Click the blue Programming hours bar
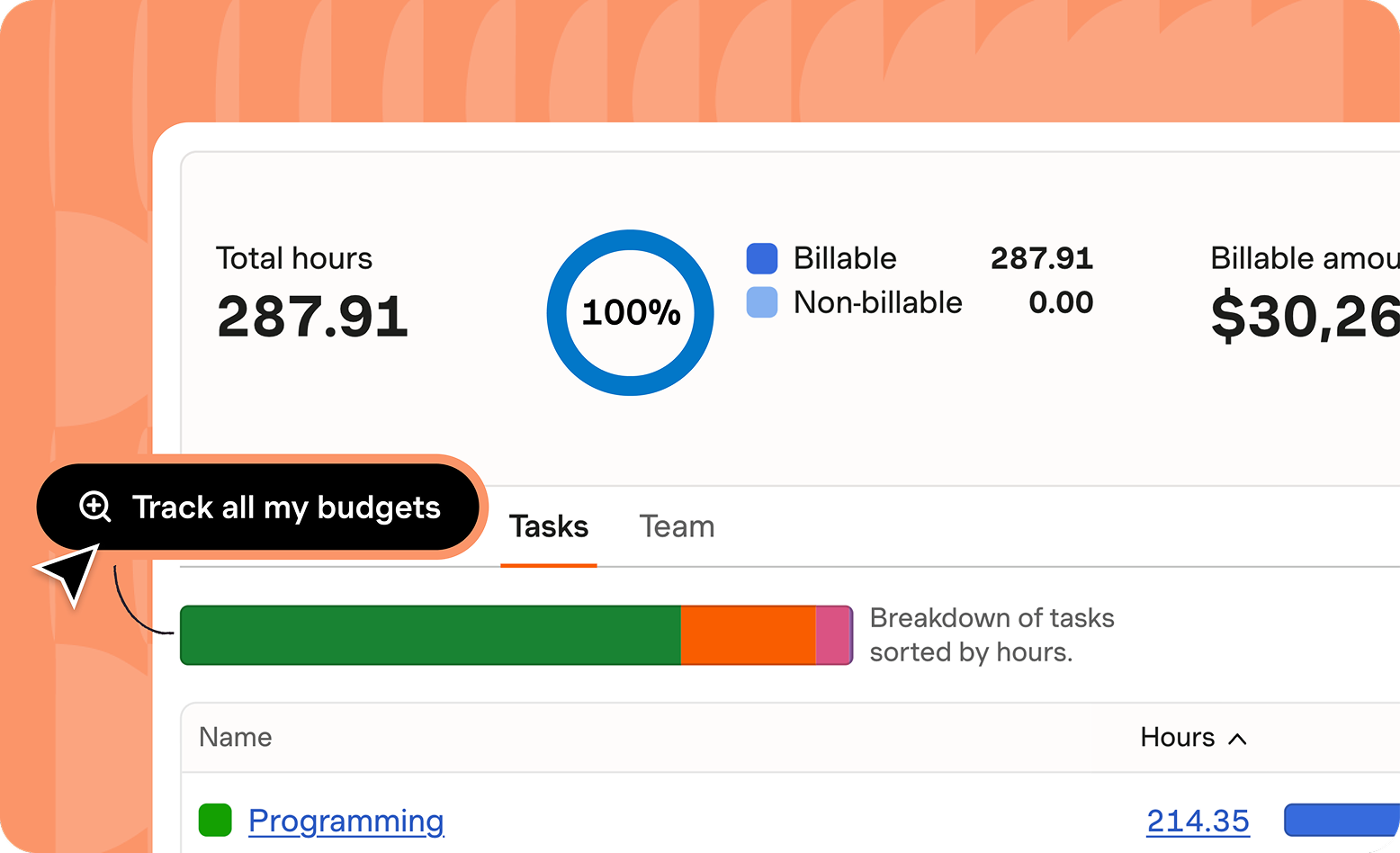Screen dimensions: 1400x853 coord(1341,821)
